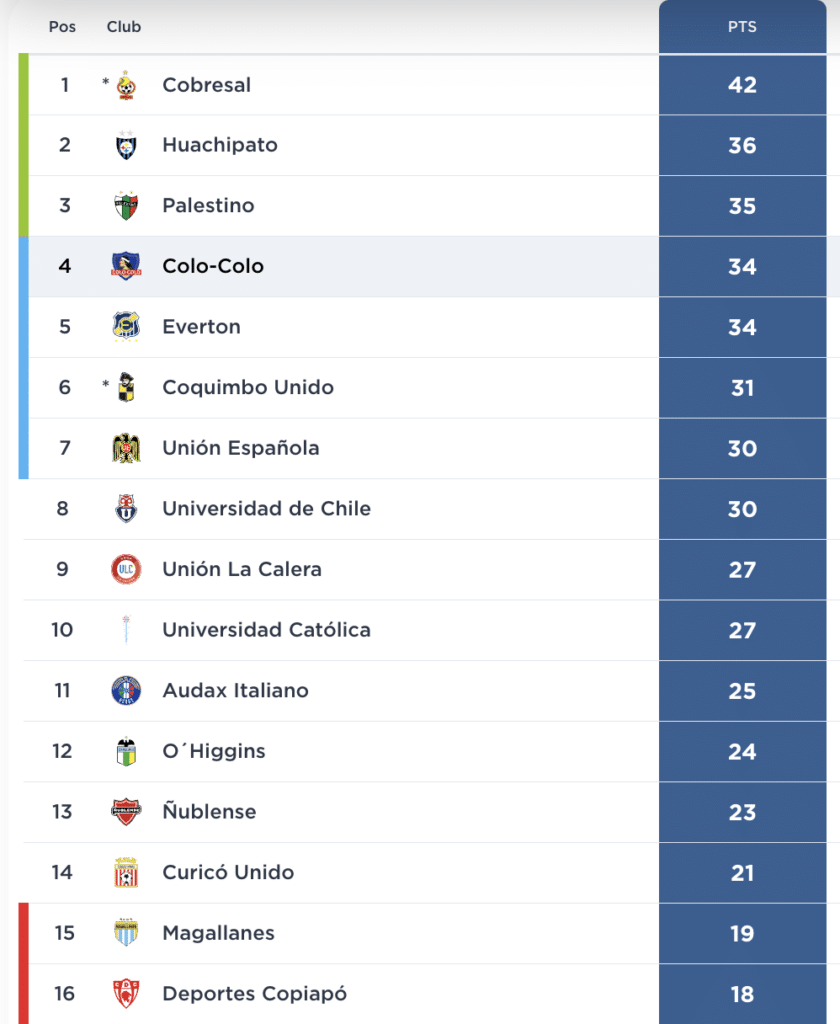The width and height of the screenshot is (840, 1024).
Task: Select the Colo-Colo team crest
Action: pos(125,266)
